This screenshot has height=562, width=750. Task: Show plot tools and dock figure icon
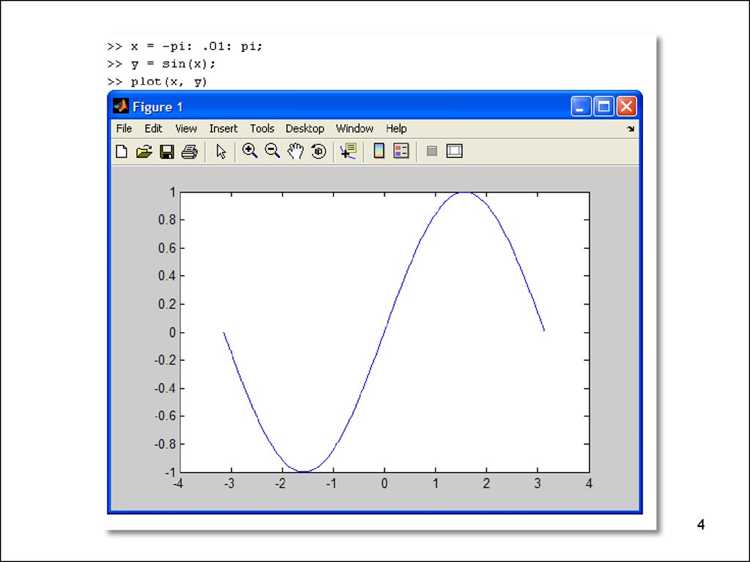(x=454, y=151)
